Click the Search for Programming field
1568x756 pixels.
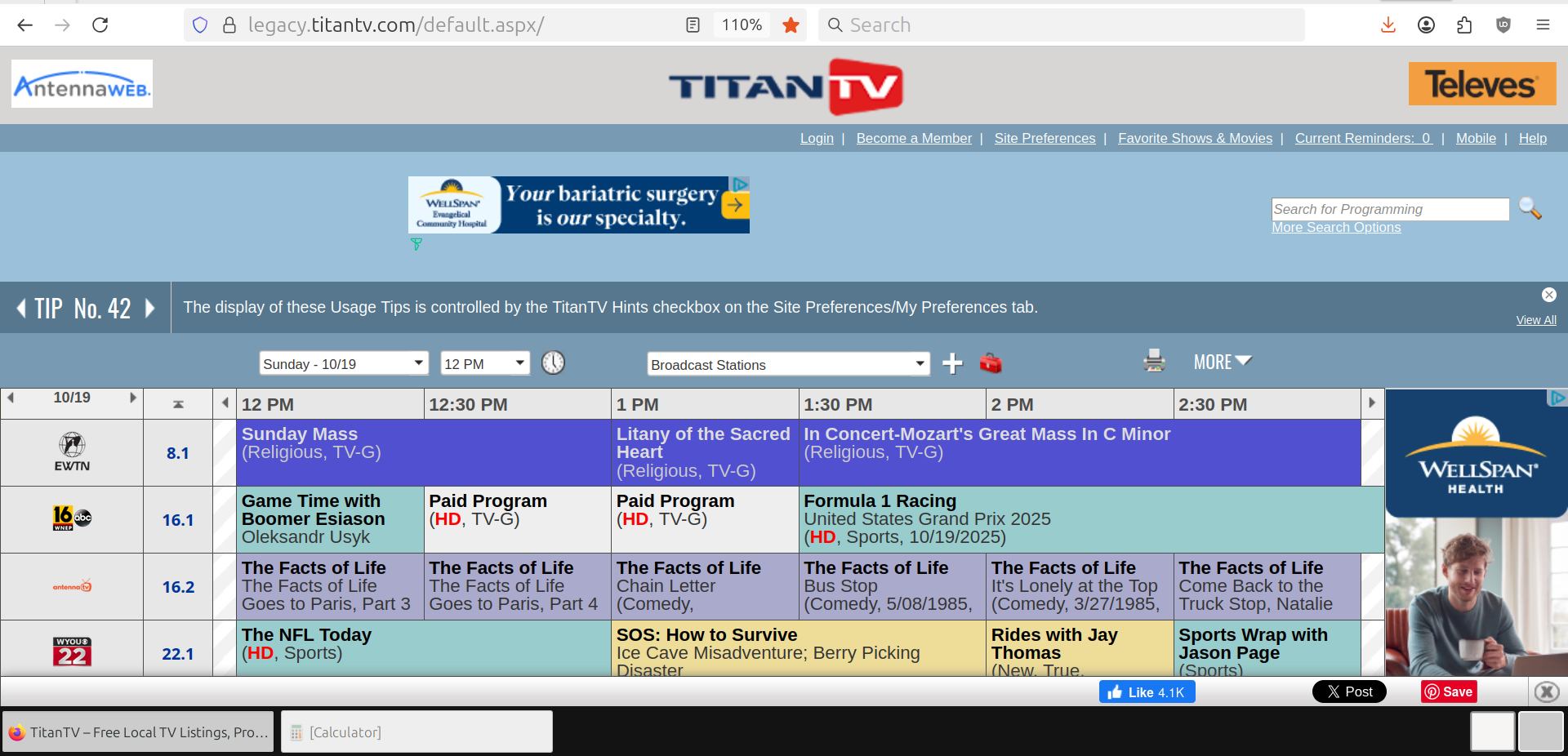(1389, 209)
